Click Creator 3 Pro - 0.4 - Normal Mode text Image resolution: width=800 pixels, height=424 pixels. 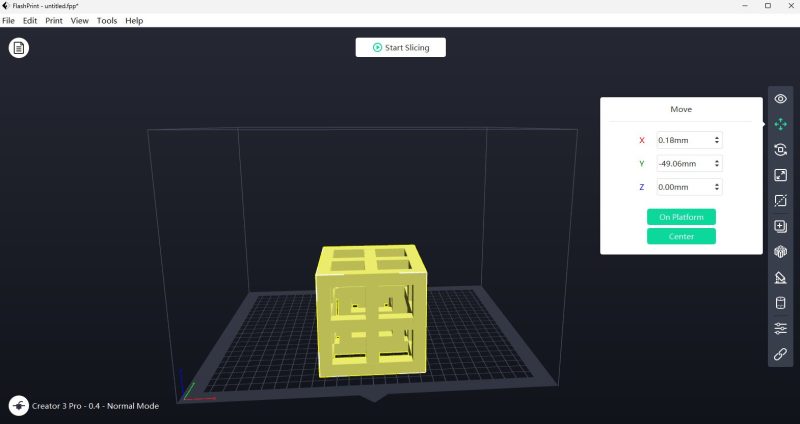point(95,406)
